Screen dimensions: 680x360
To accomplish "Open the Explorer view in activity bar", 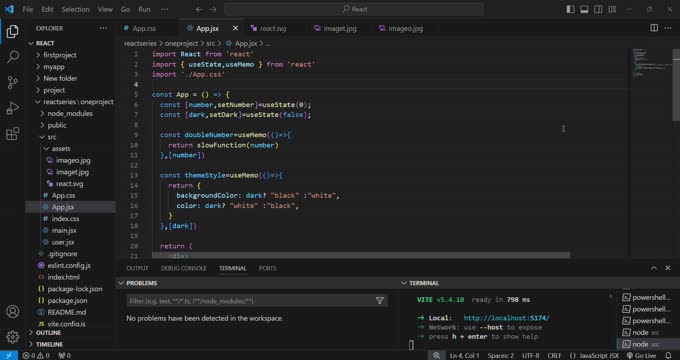I will click(x=13, y=31).
